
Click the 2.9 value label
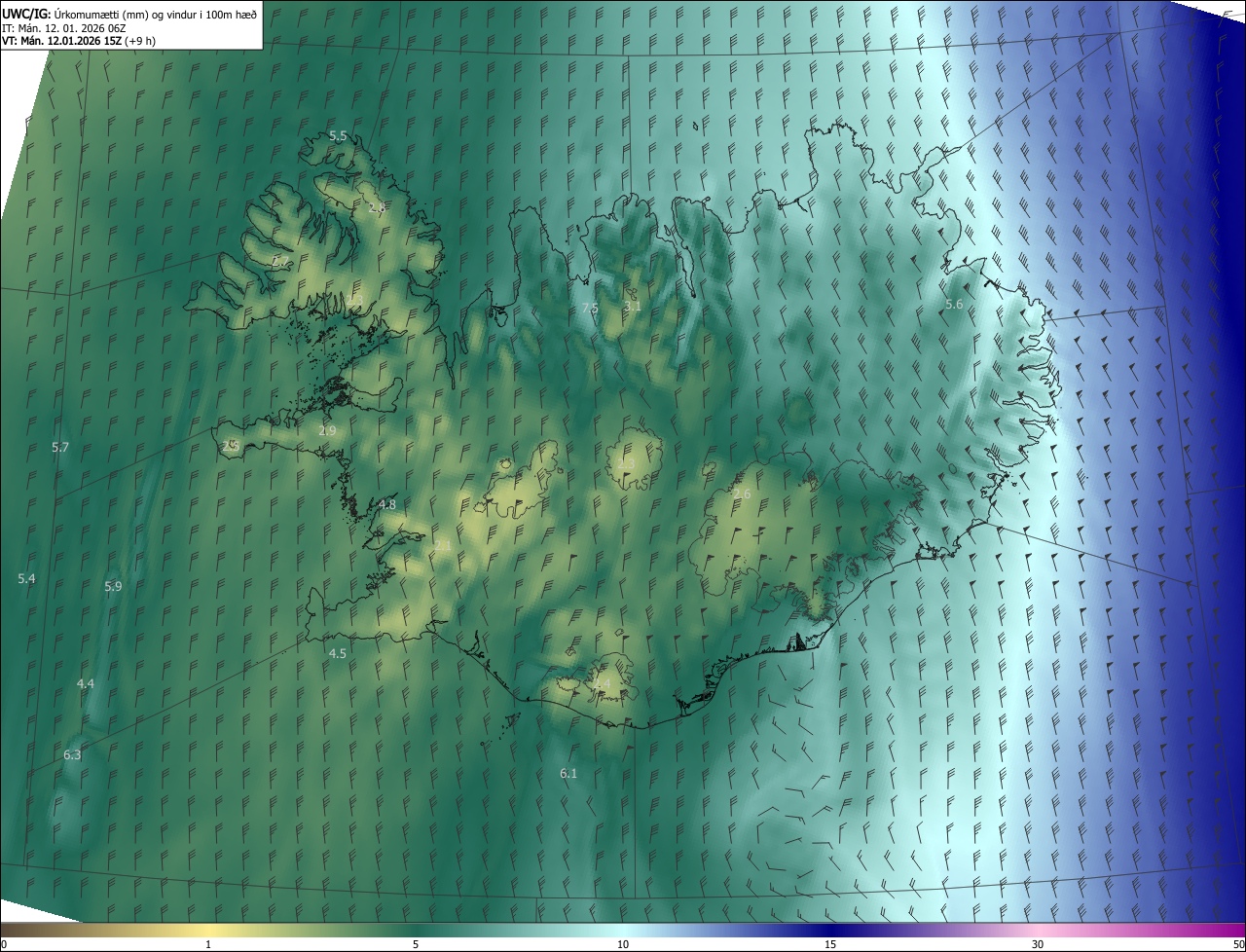(x=327, y=430)
